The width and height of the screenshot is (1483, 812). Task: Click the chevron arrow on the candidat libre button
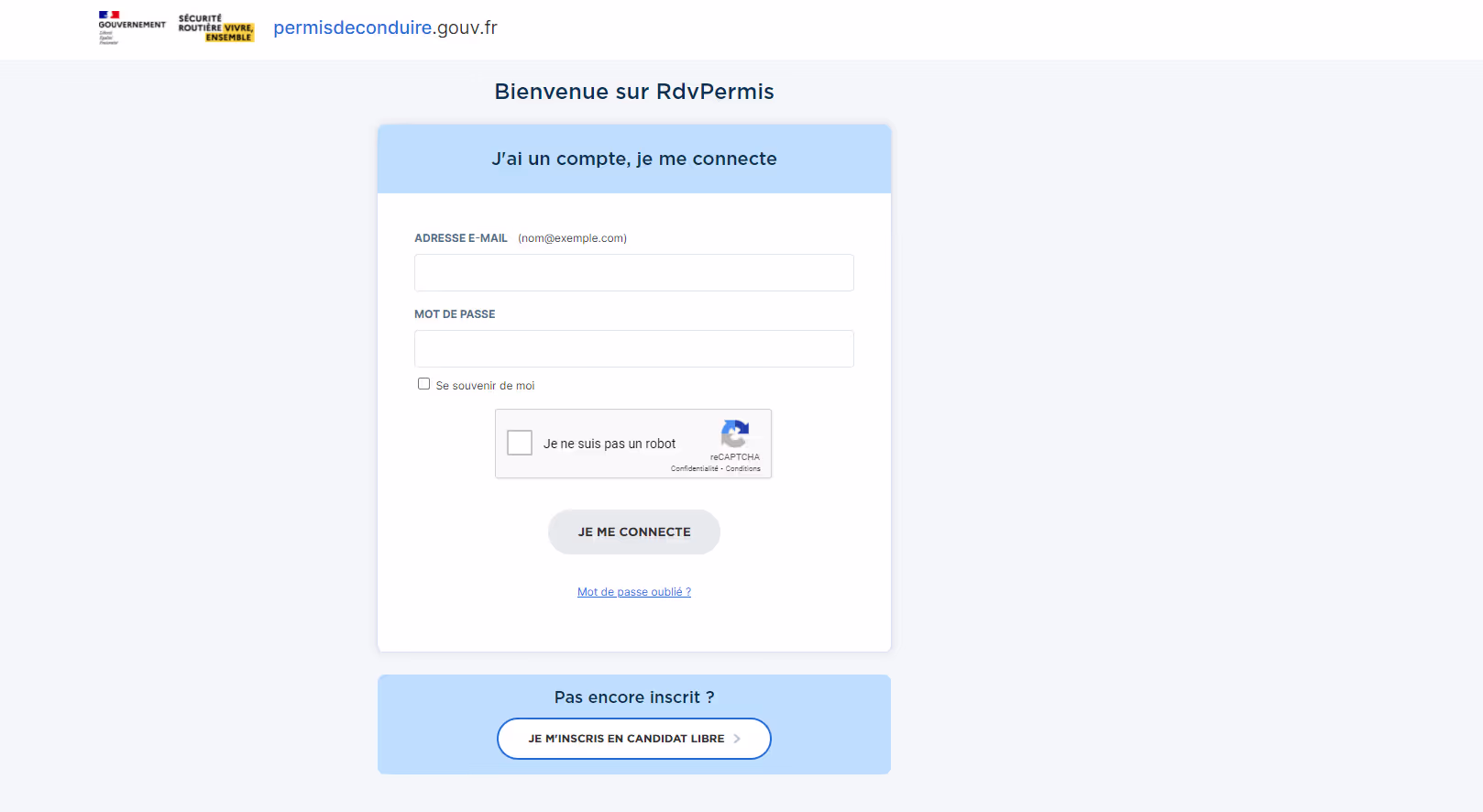[737, 739]
